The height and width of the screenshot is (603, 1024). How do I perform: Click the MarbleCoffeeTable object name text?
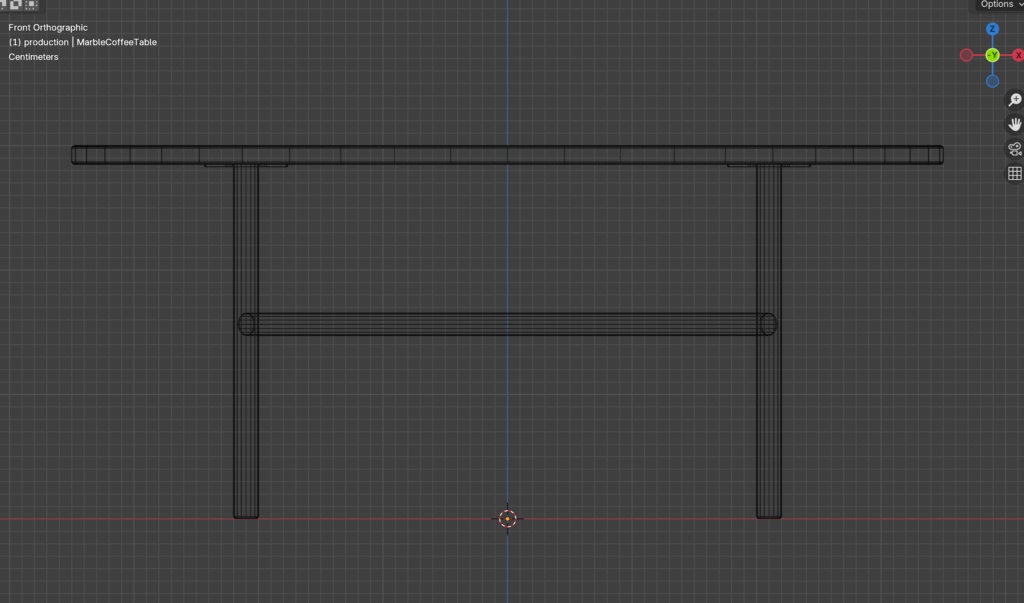pos(116,42)
